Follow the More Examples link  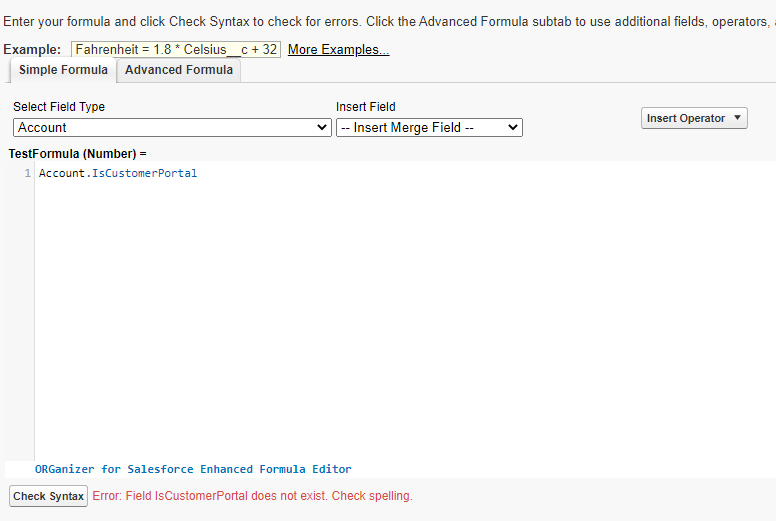click(338, 50)
